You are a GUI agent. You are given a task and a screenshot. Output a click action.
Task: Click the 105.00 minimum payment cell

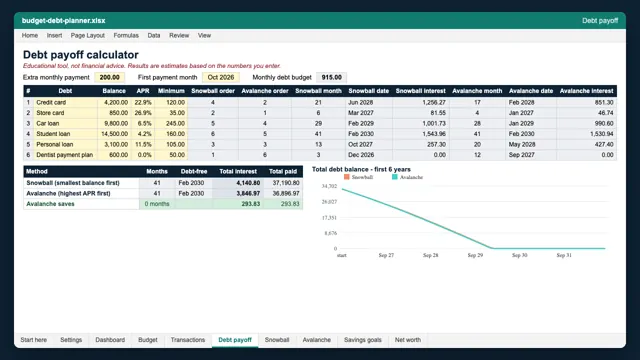click(x=171, y=144)
